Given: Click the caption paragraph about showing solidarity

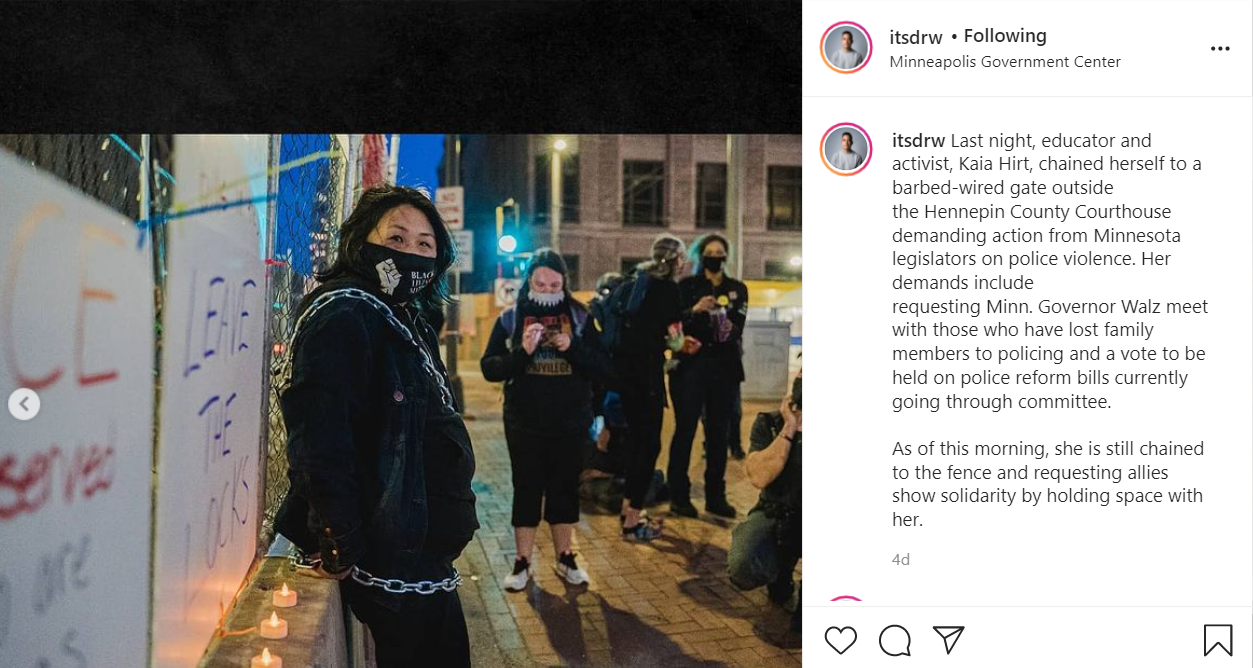Looking at the screenshot, I should (1047, 484).
